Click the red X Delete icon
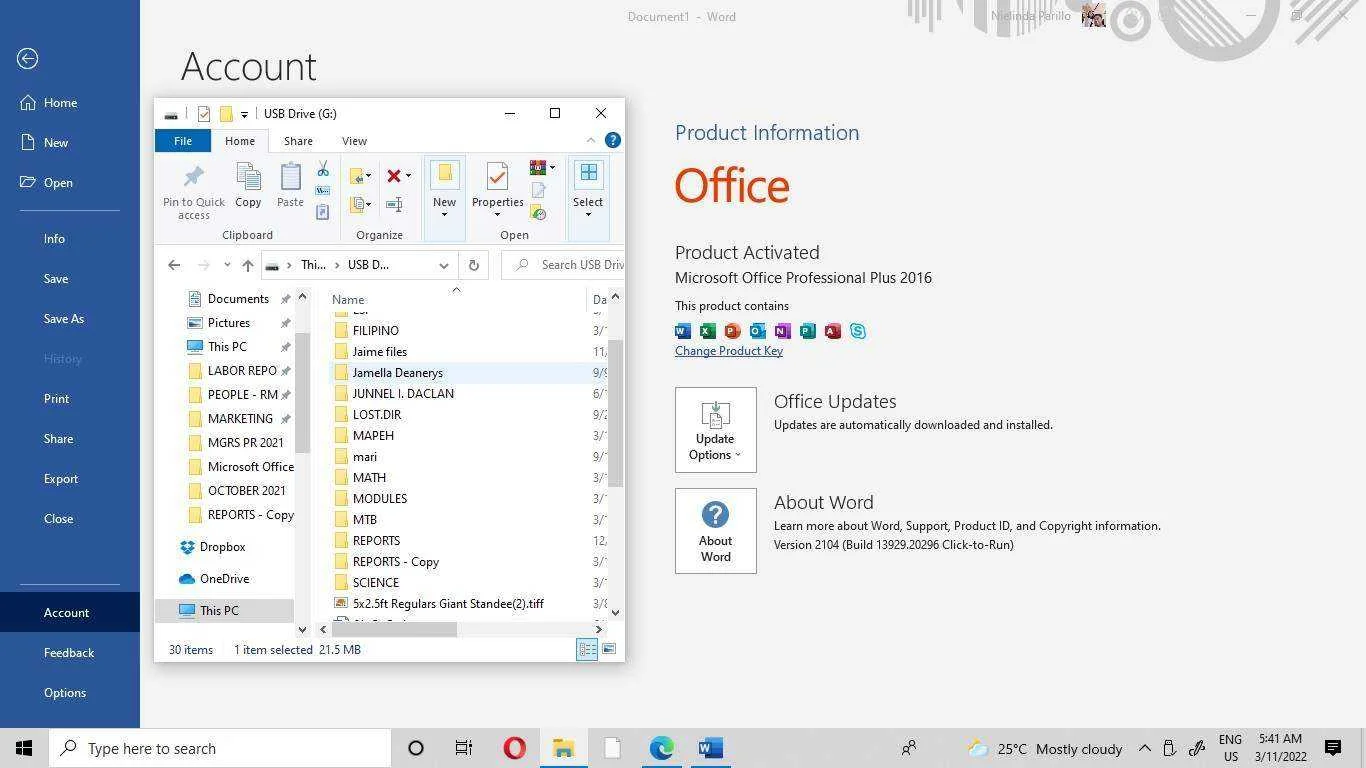 point(394,176)
